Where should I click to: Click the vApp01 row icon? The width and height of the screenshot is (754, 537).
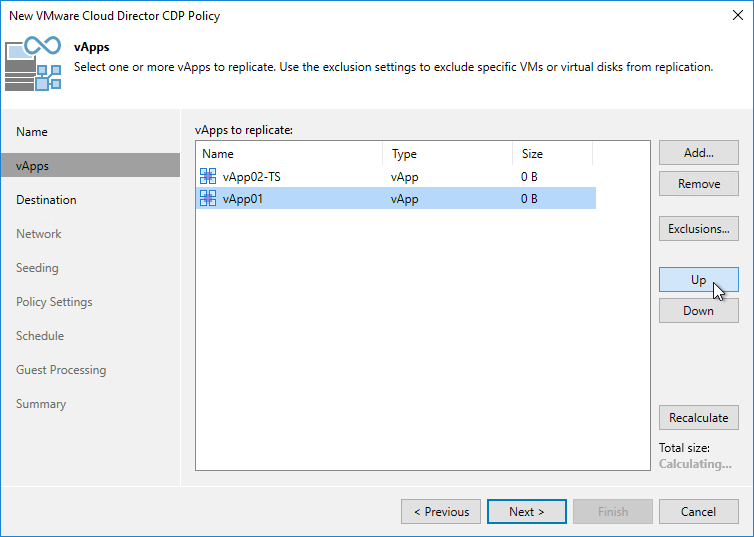pos(208,198)
